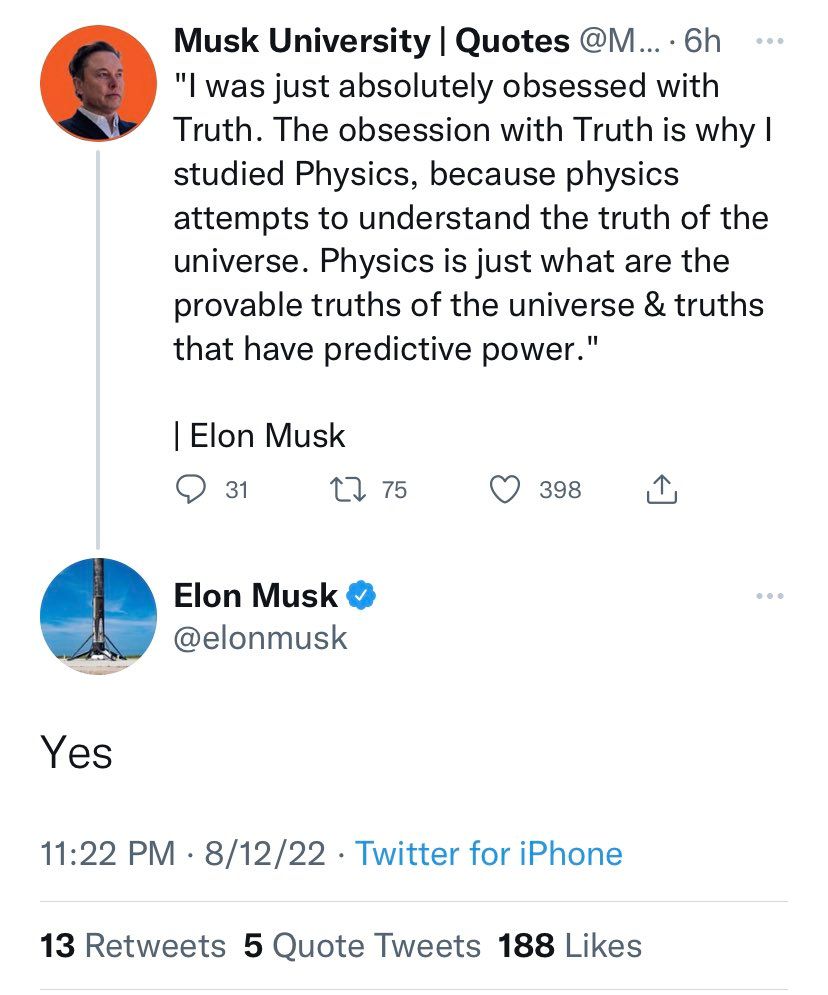Tap the share icon under the quote
This screenshot has width=828, height=995.
(x=662, y=489)
